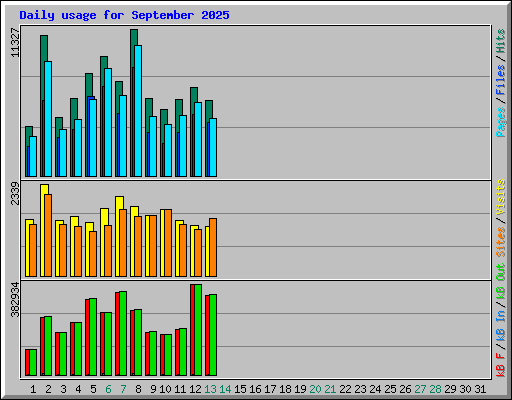Viewport: 512px width, 400px height.
Task: Click the 11327 hits axis value
Action: 15,43
